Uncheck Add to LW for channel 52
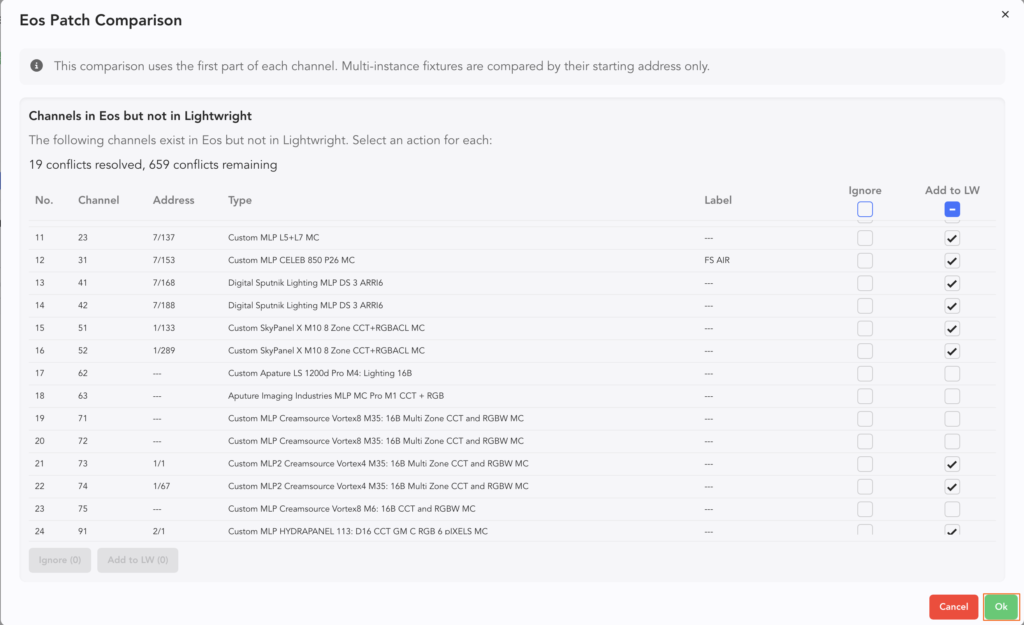Image resolution: width=1024 pixels, height=625 pixels. (952, 351)
